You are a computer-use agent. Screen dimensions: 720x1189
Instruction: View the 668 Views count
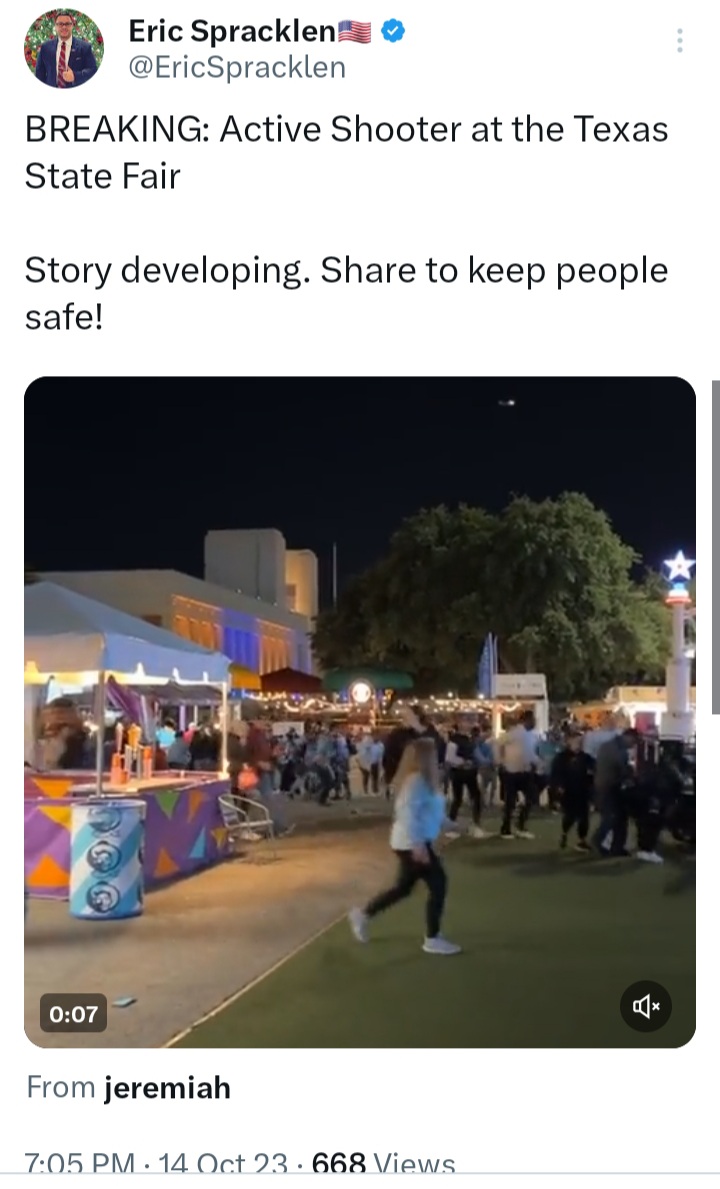(x=383, y=1163)
